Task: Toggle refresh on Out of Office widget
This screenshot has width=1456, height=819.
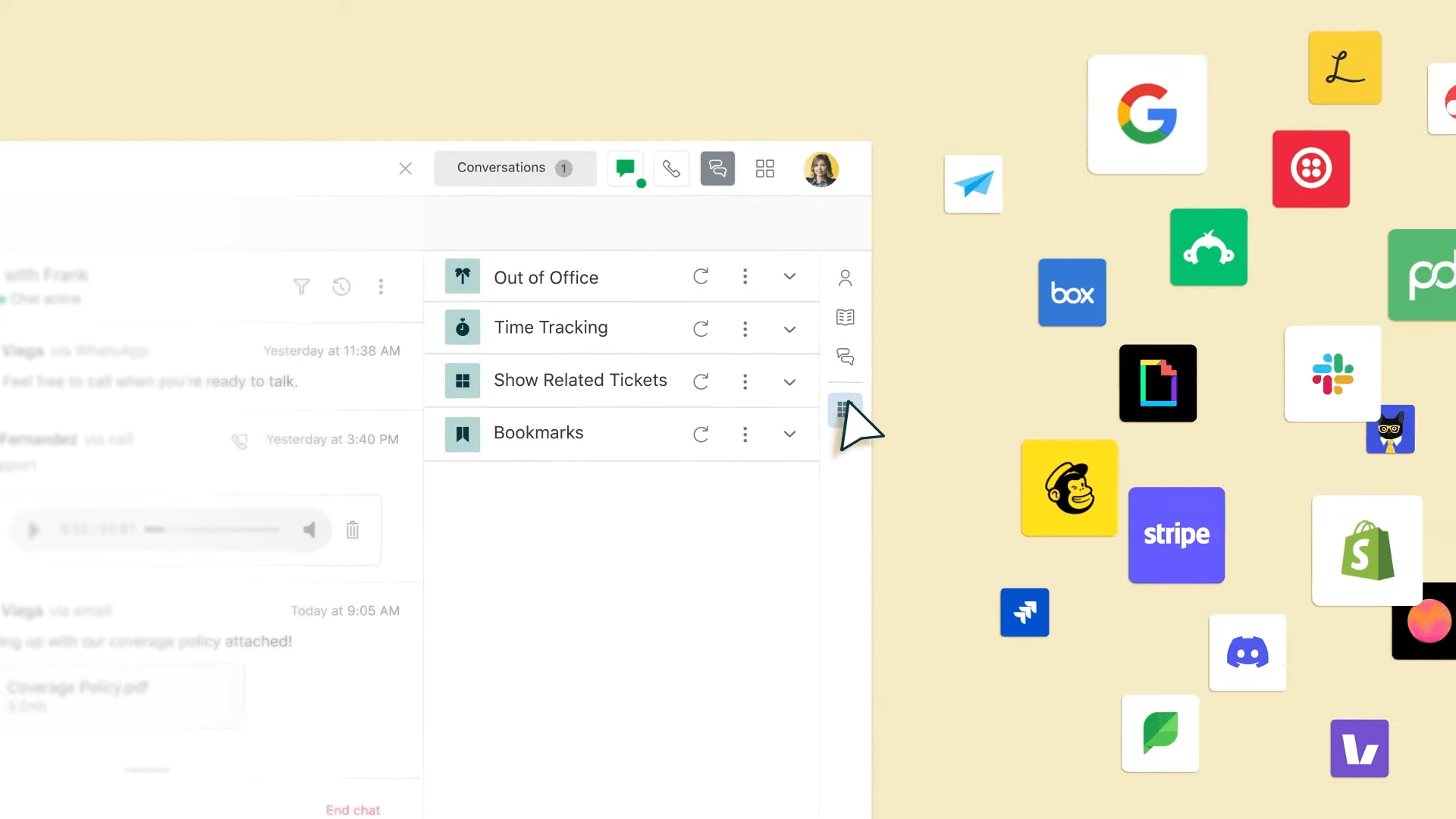Action: pos(701,277)
